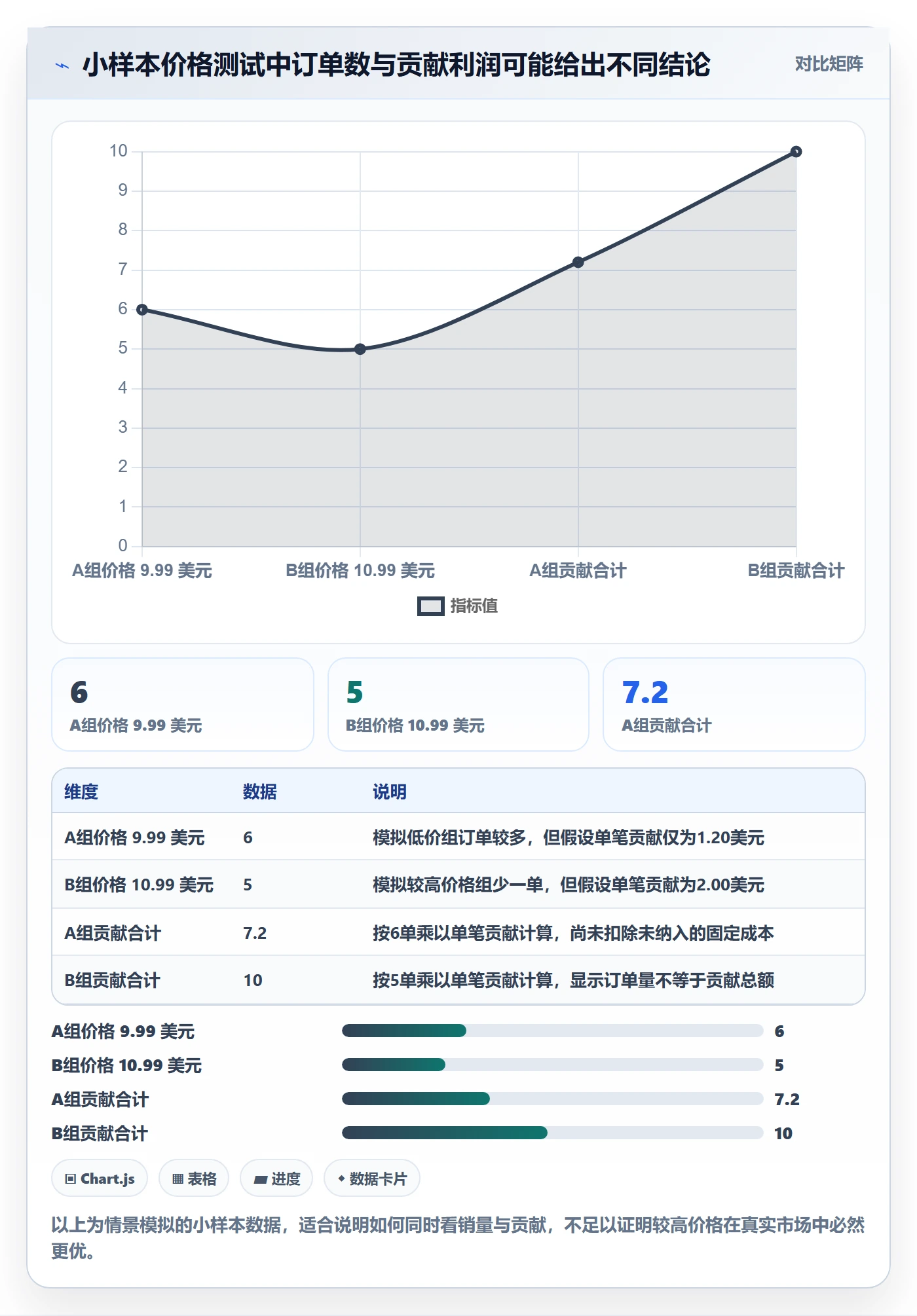Click the chart data point at value 6
Image resolution: width=917 pixels, height=1316 pixels.
click(142, 310)
